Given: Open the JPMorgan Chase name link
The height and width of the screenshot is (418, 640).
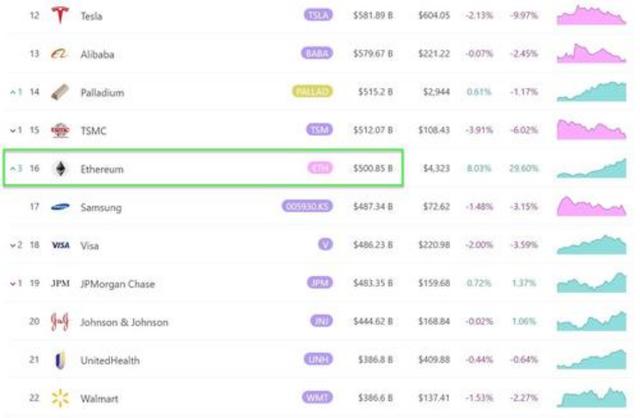Looking at the screenshot, I should tap(118, 284).
